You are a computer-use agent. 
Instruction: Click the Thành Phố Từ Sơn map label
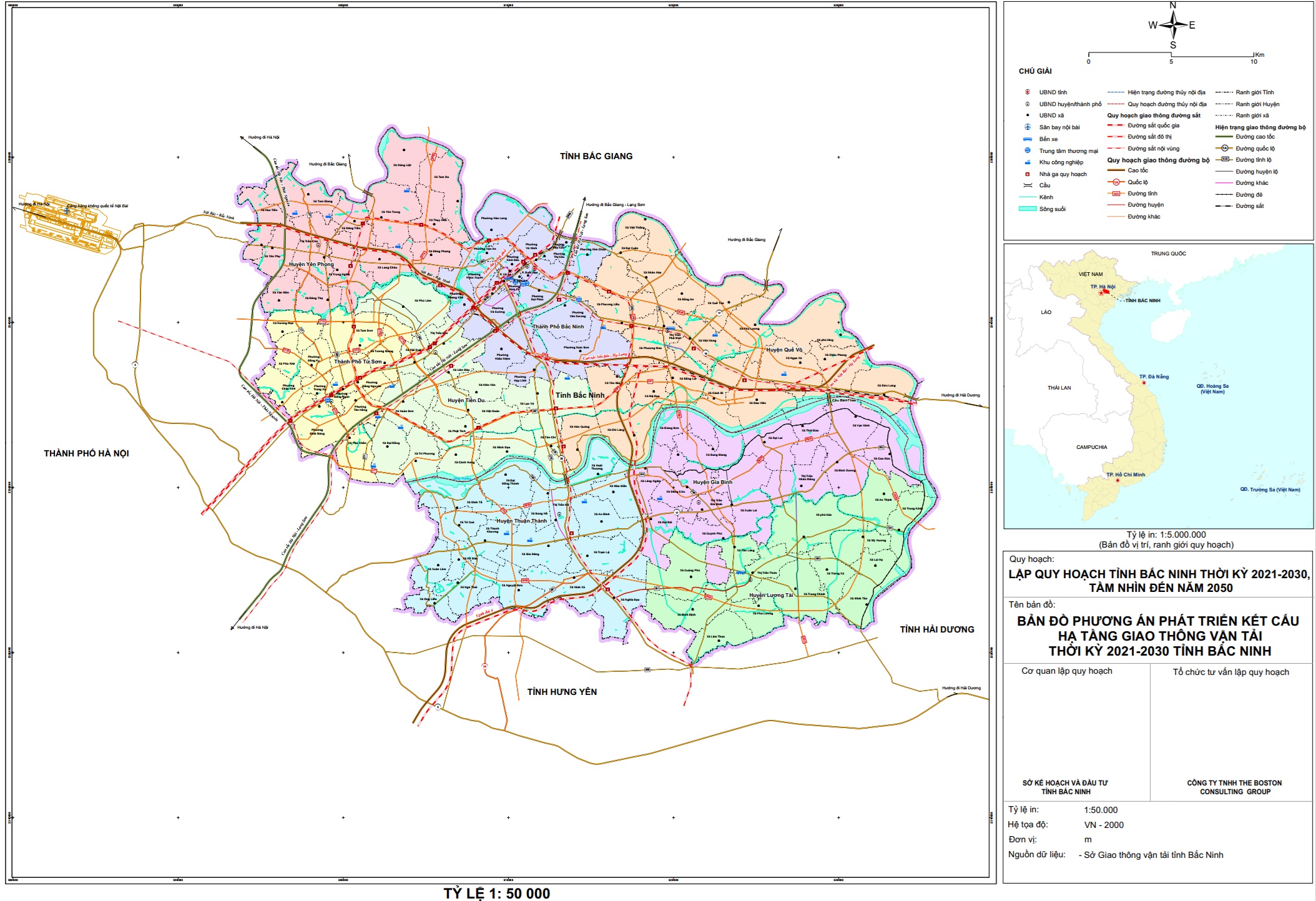point(358,362)
